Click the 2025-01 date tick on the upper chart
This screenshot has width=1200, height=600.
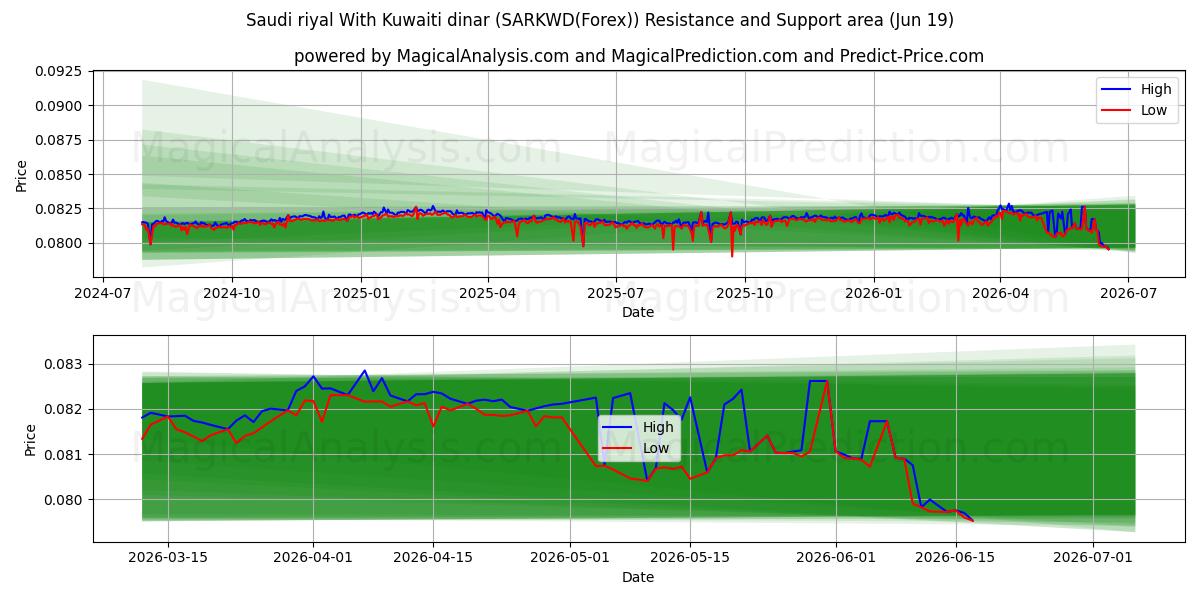tap(360, 293)
